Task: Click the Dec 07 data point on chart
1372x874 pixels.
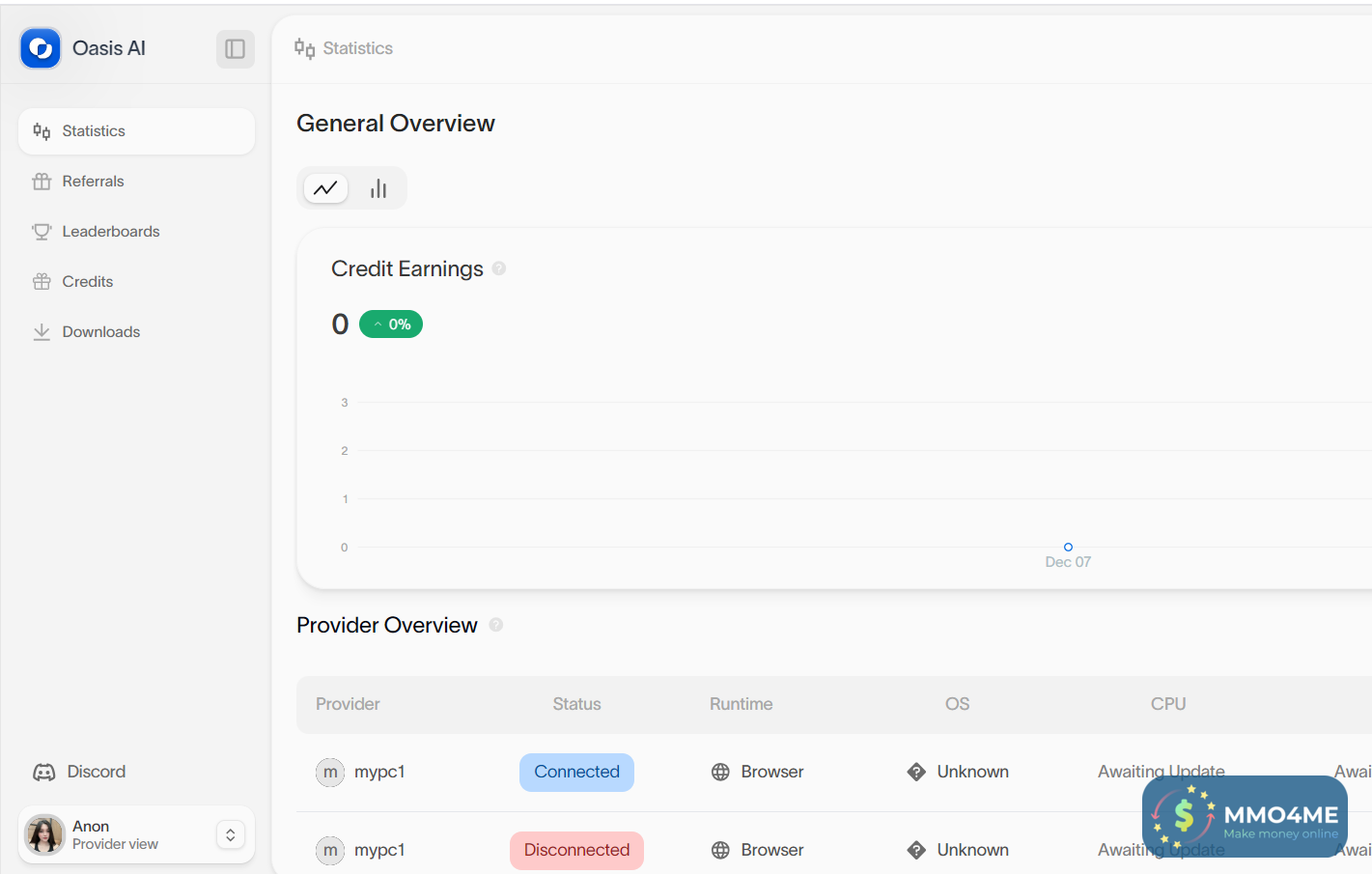Action: [x=1068, y=547]
